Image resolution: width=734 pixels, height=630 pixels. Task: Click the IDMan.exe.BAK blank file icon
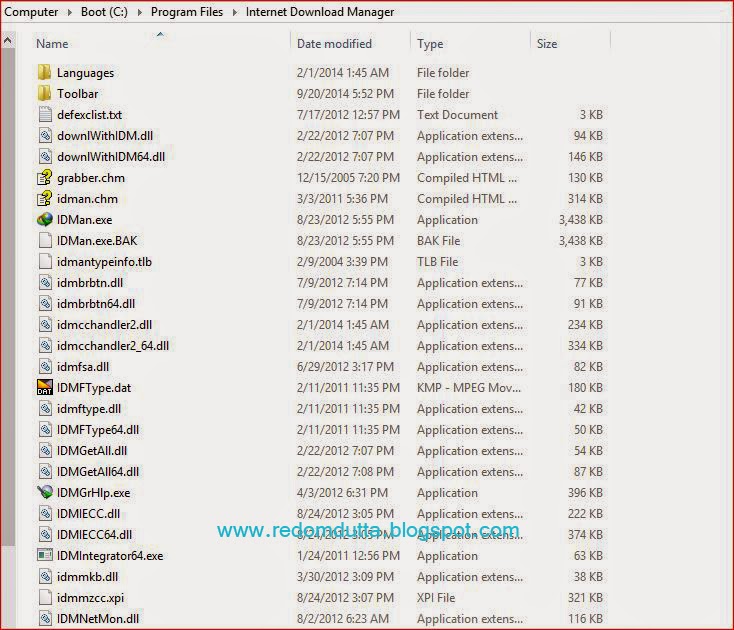45,241
